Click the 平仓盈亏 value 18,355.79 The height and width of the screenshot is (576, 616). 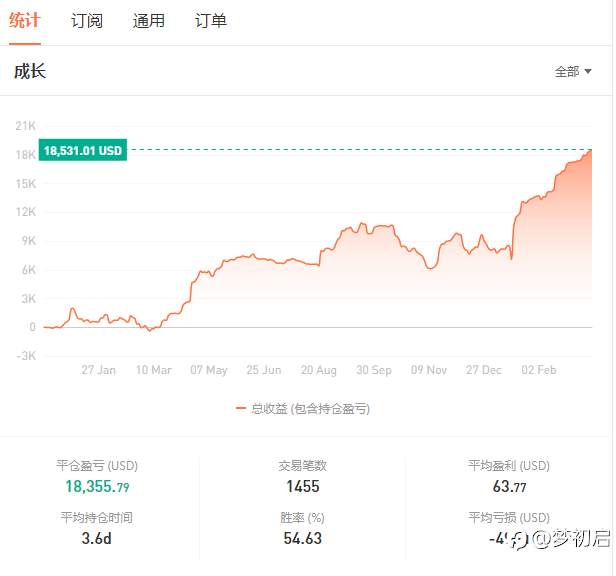(x=97, y=486)
